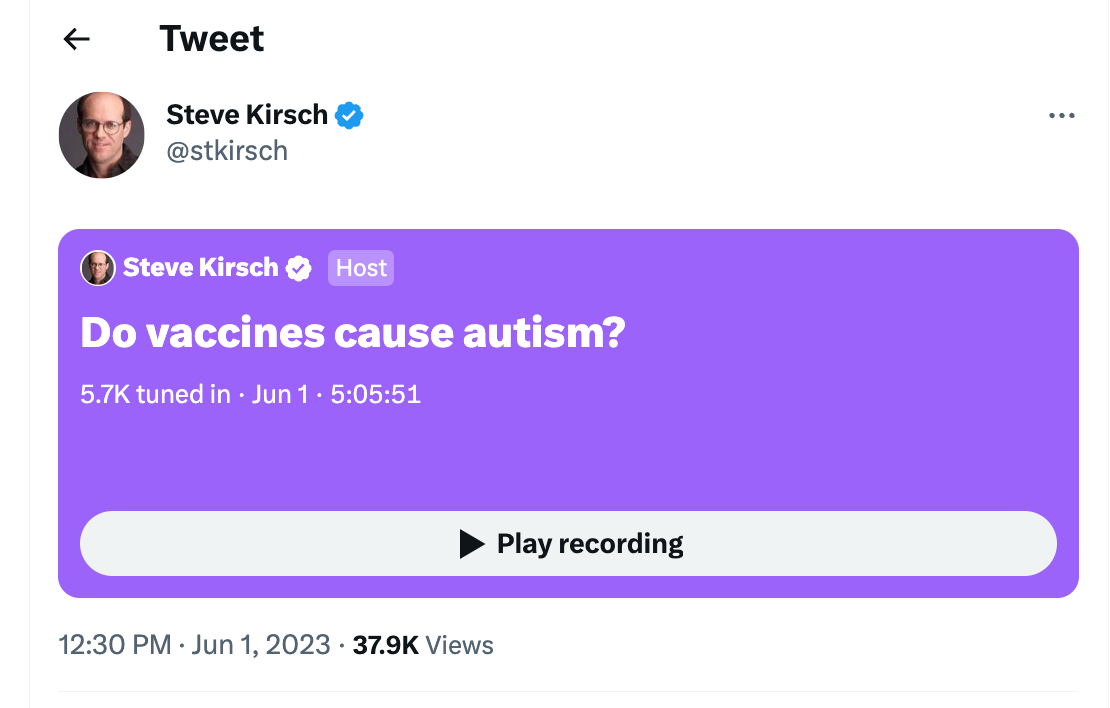Screen dimensions: 1110x708
Task: Click the Host label badge
Action: pyautogui.click(x=361, y=268)
